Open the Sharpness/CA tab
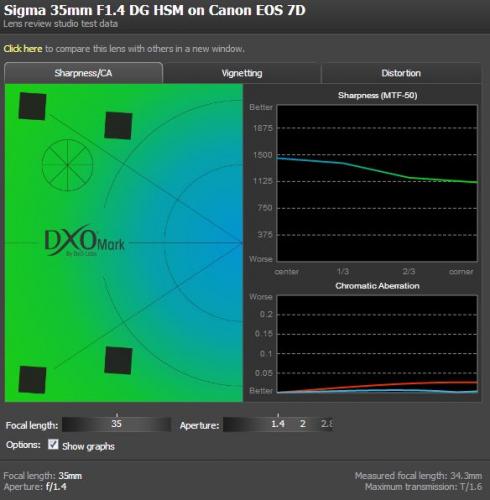This screenshot has height=500, width=490. [x=83, y=73]
